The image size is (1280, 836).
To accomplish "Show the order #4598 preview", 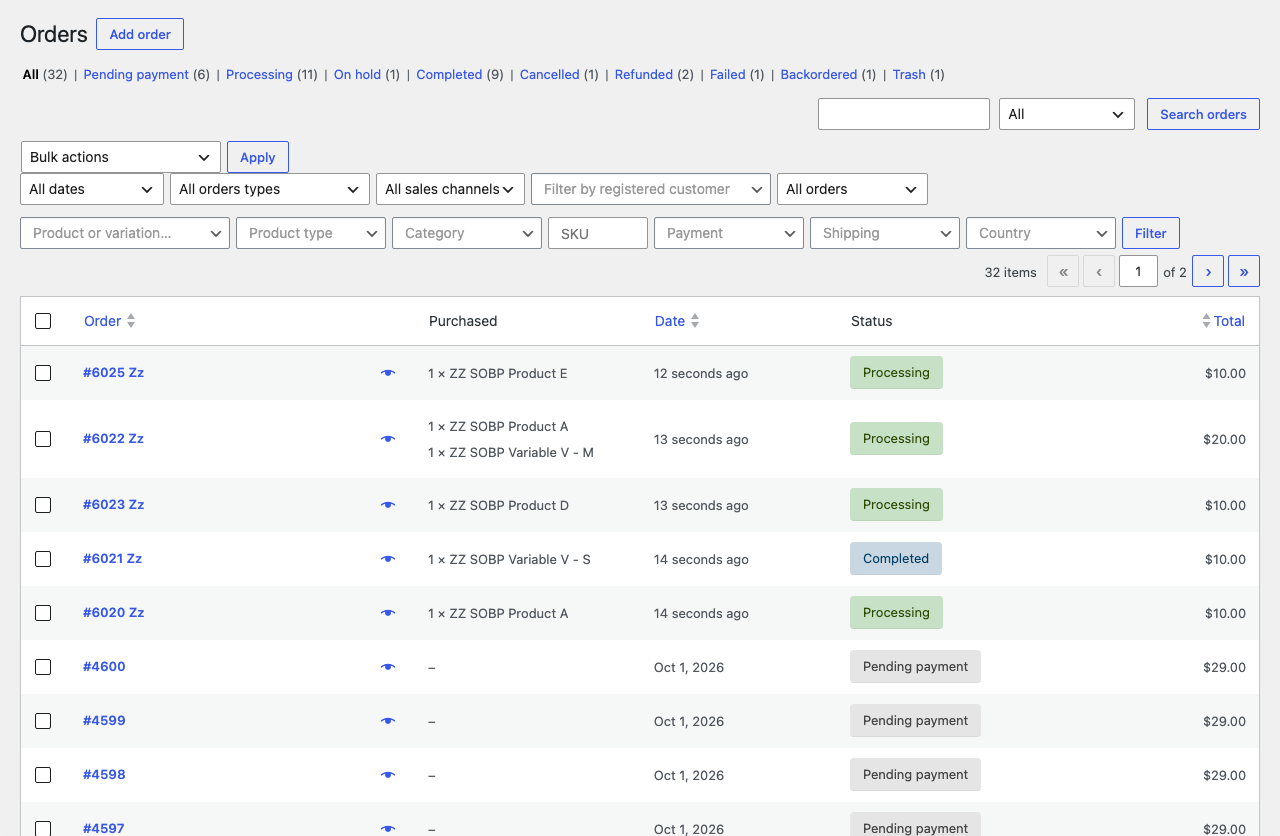I will point(388,775).
